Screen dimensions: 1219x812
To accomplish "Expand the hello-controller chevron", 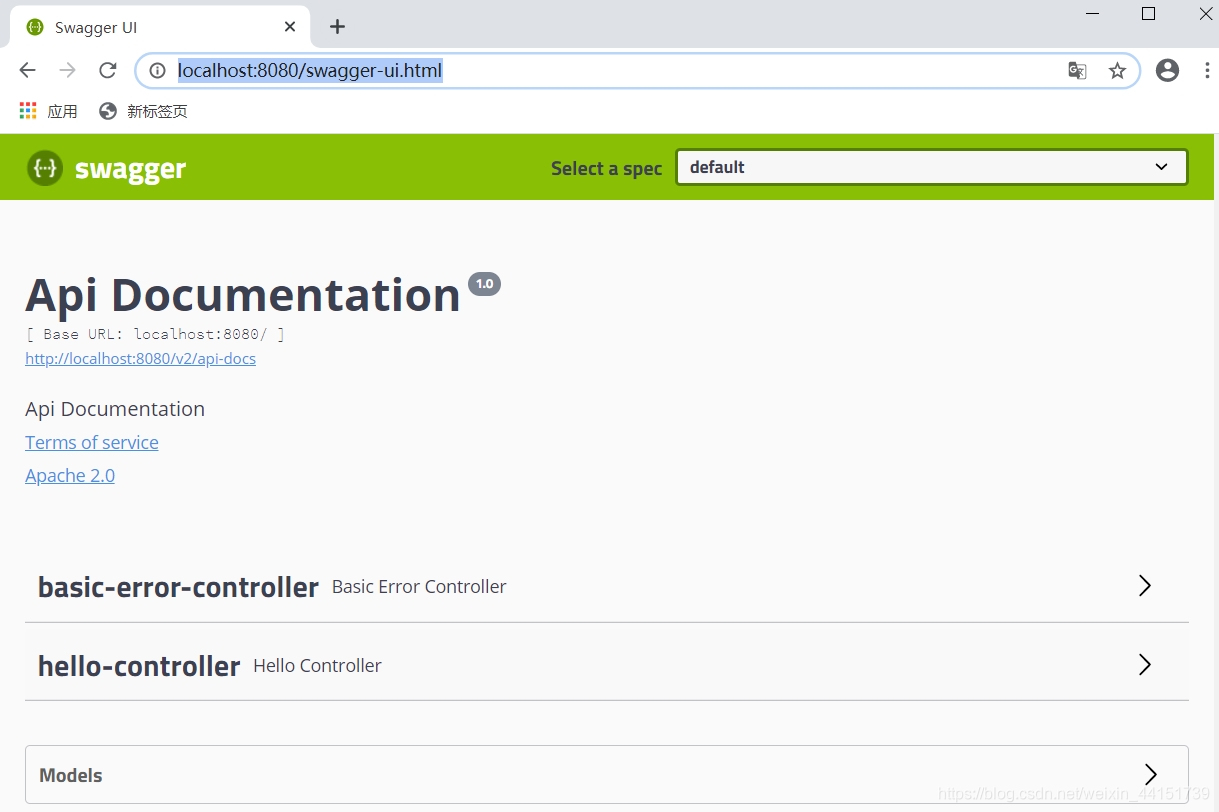I will pyautogui.click(x=1145, y=664).
